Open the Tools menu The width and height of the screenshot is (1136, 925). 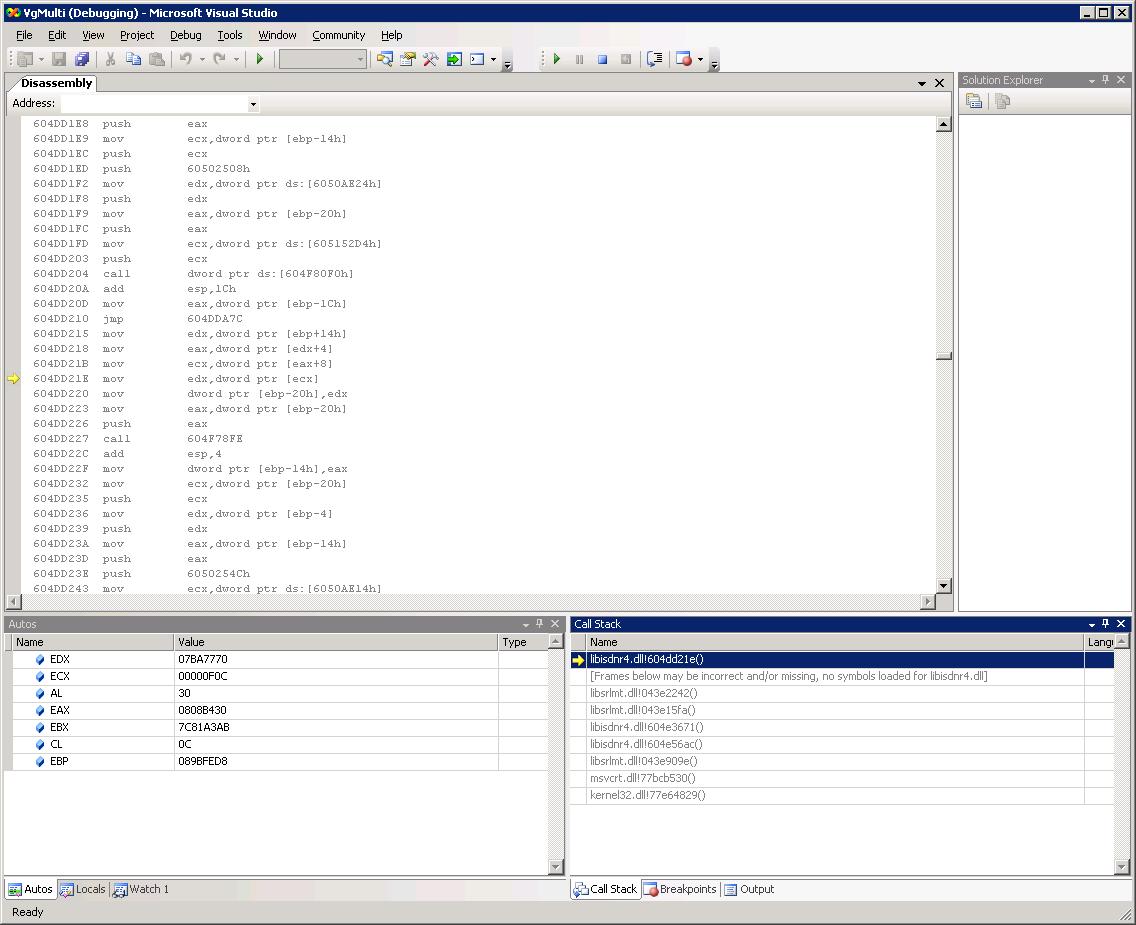coord(230,35)
